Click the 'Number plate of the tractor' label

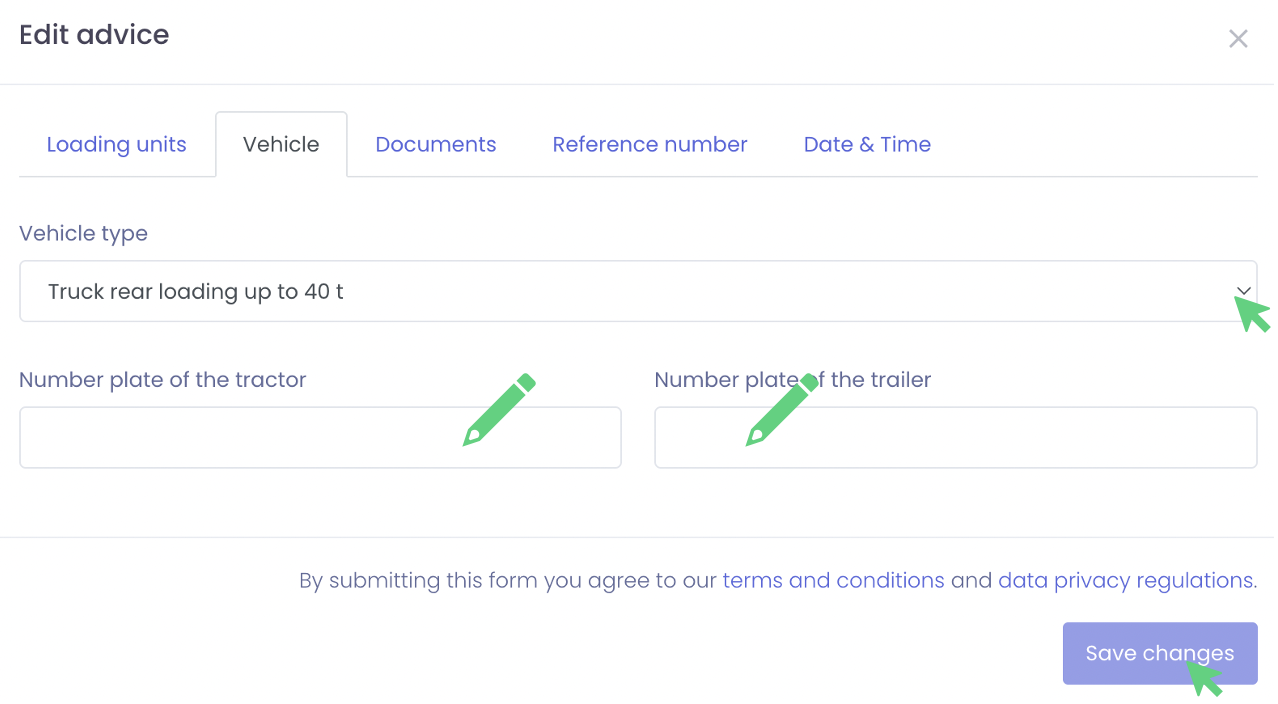coord(162,380)
